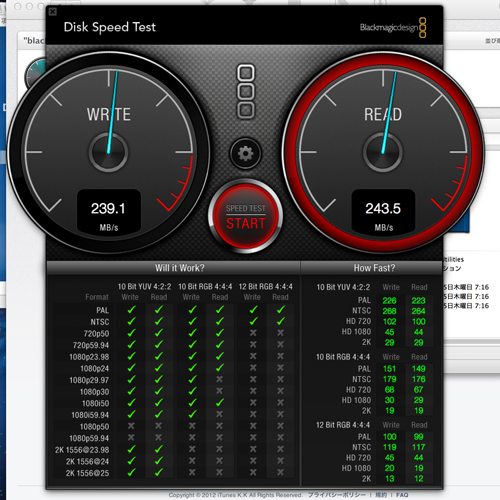Click the 12 Bit RGB 2K read value 12
500x500 pixels.
[x=419, y=479]
